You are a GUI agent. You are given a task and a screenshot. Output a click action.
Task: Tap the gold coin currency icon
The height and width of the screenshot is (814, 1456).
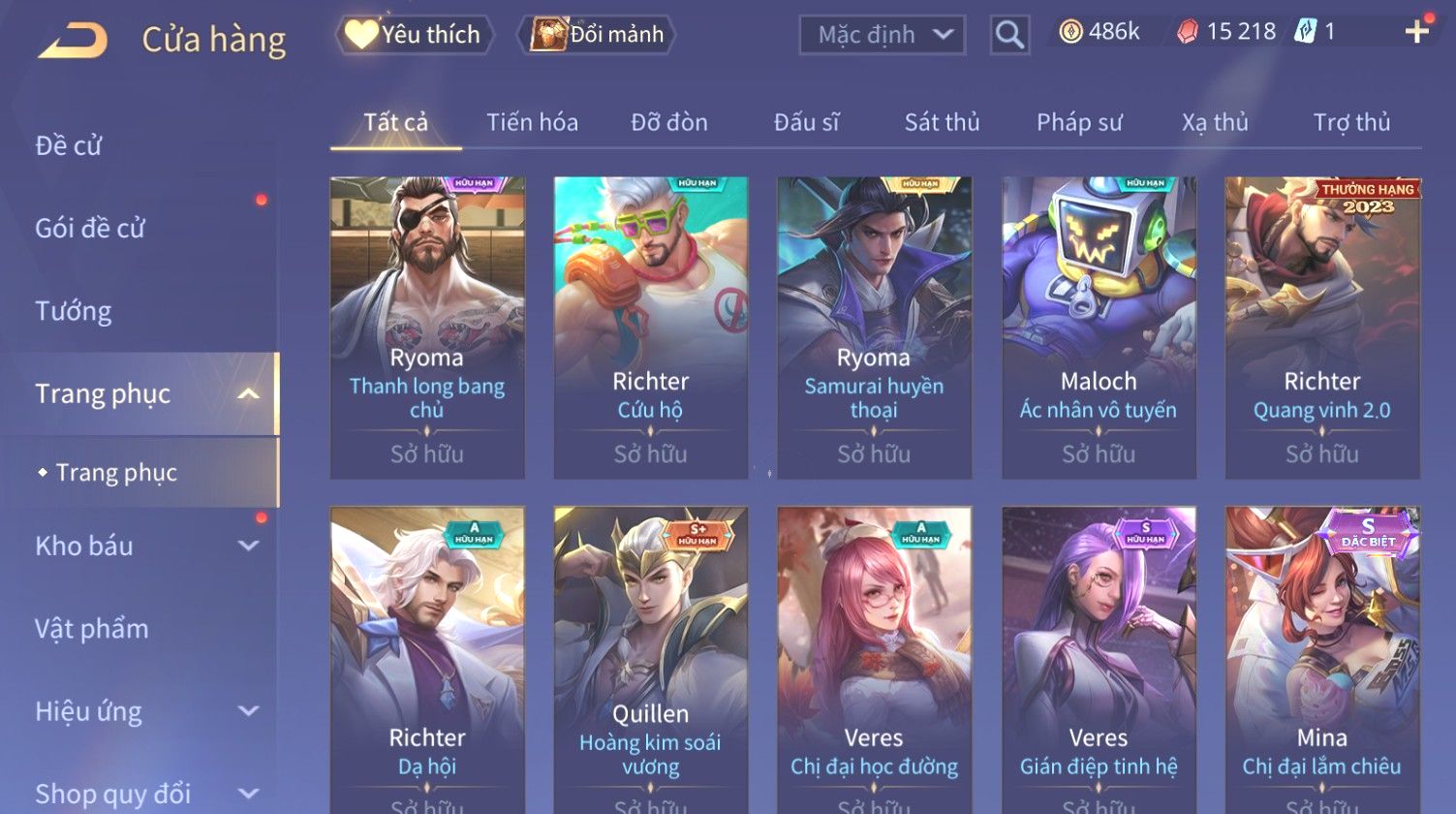point(1069,32)
